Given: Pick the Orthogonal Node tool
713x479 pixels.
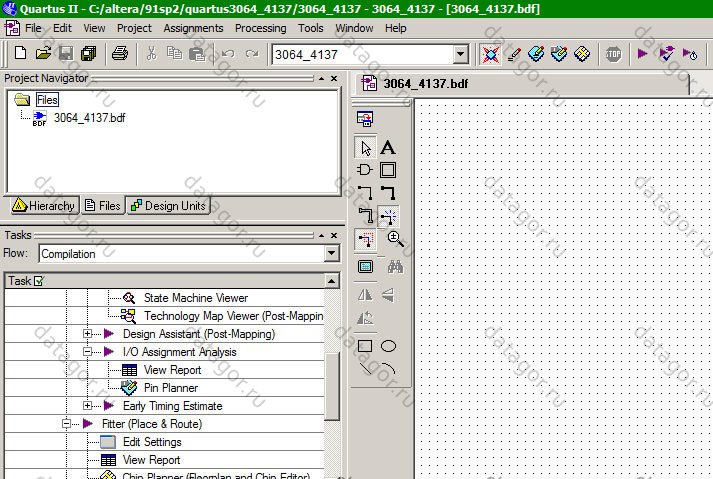Looking at the screenshot, I should tap(365, 193).
